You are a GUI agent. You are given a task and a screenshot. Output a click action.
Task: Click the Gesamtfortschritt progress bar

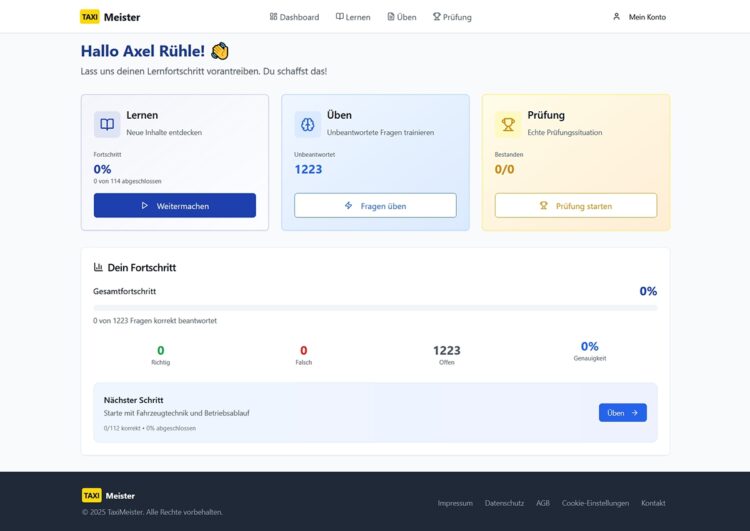tap(375, 308)
